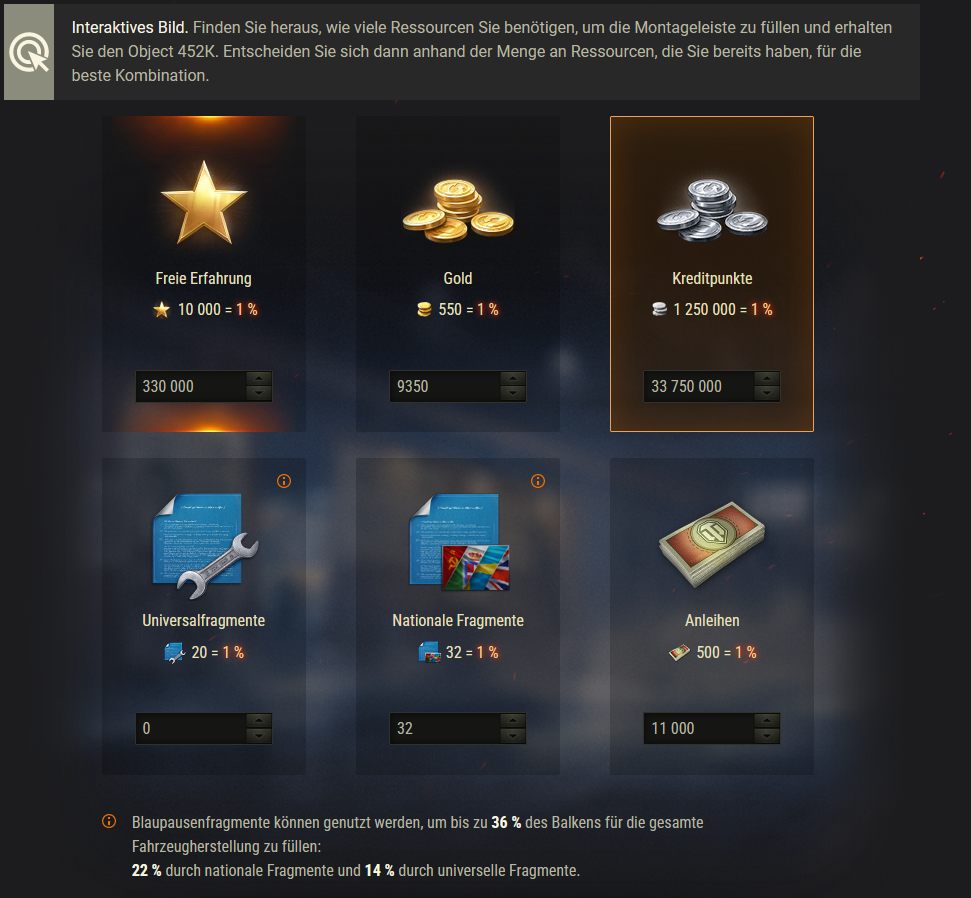
Task: Increase the Gold amount stepper
Action: tap(513, 379)
